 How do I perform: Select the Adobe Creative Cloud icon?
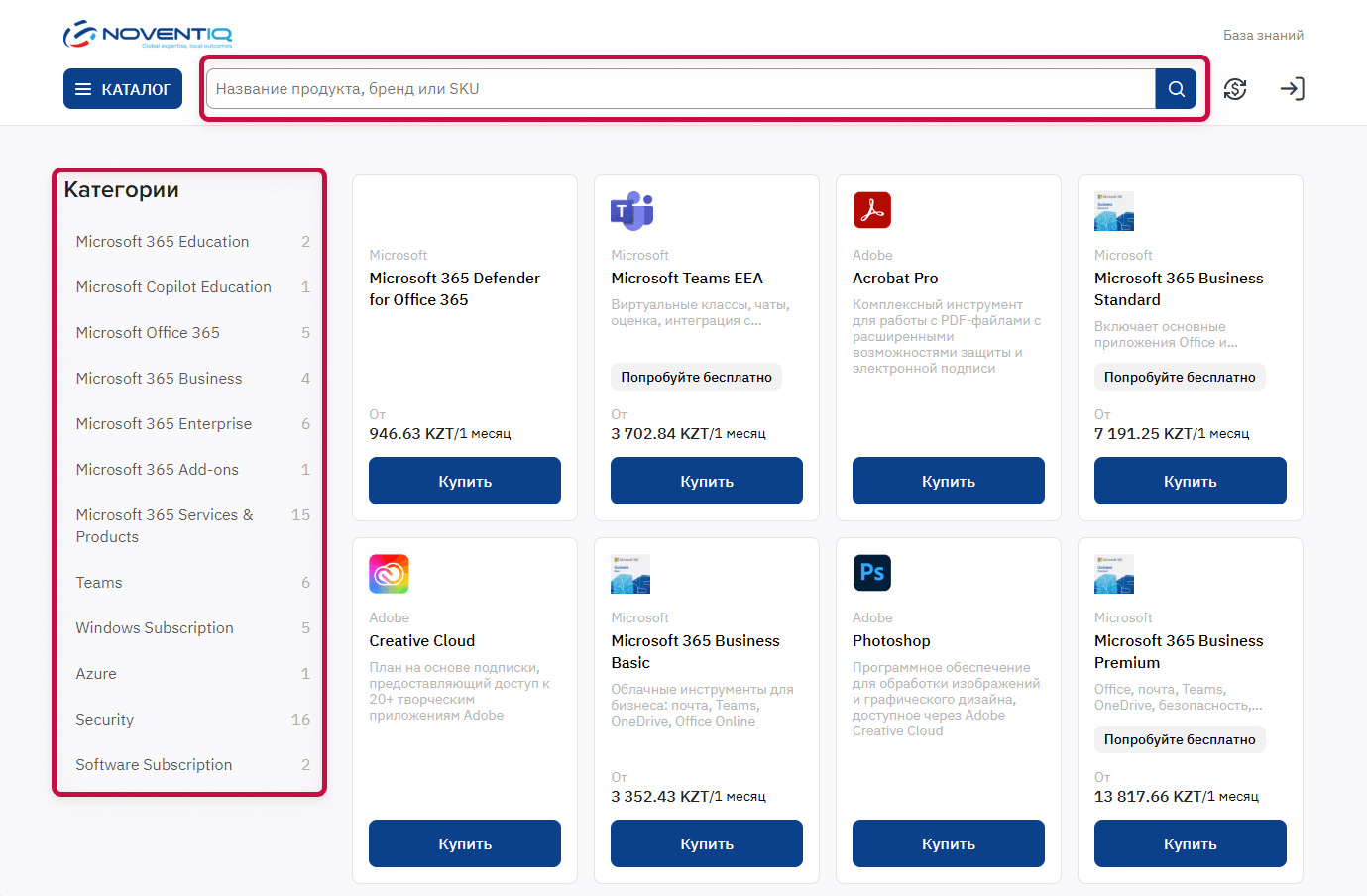tap(389, 573)
